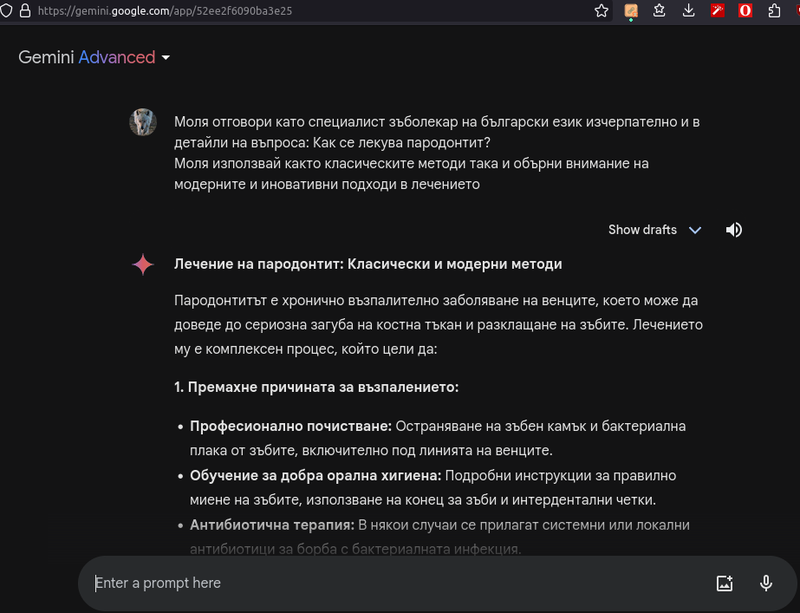This screenshot has height=613, width=800.
Task: Open the browser downloads panel
Action: (689, 11)
